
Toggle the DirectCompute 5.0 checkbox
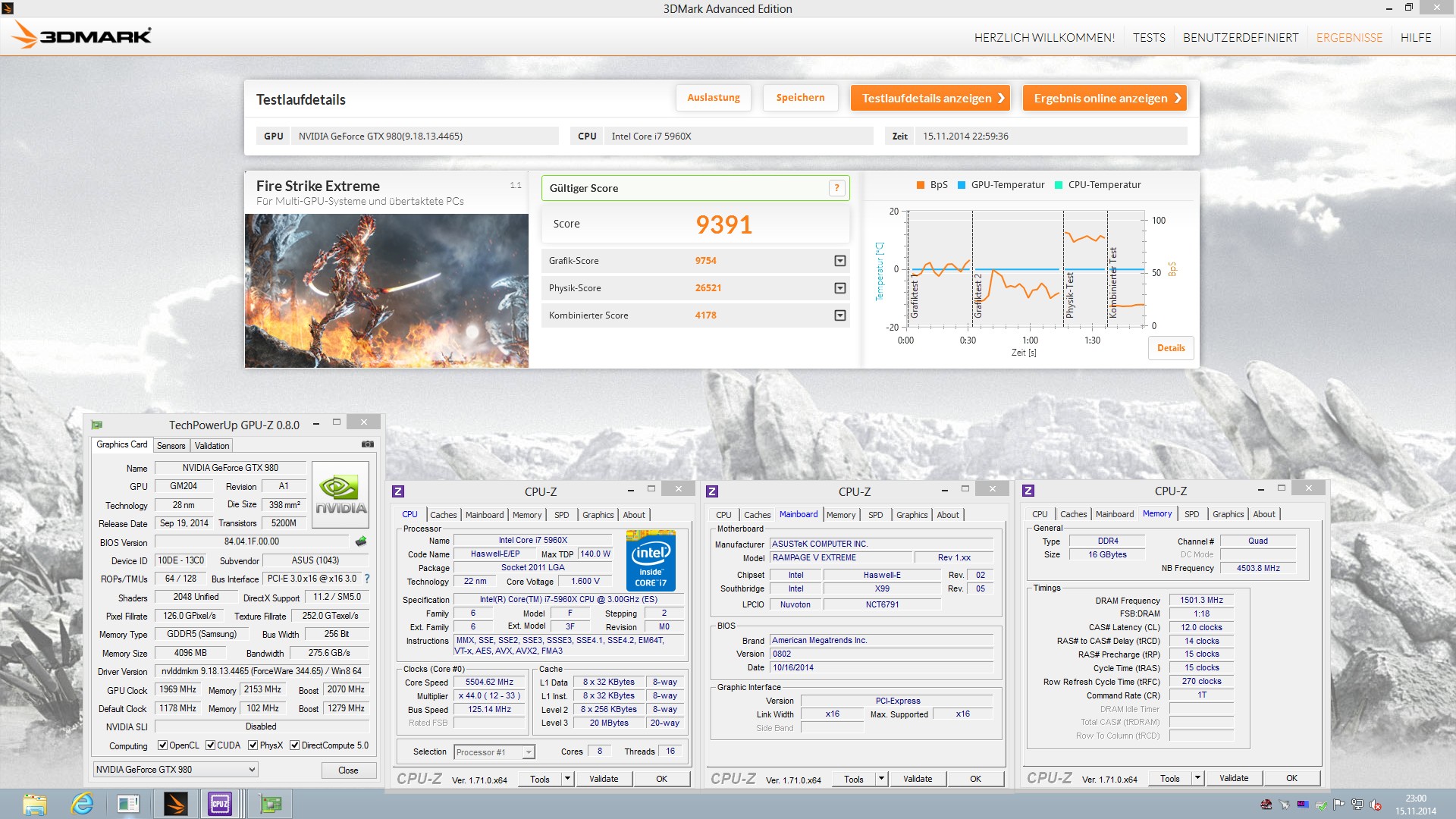295,745
